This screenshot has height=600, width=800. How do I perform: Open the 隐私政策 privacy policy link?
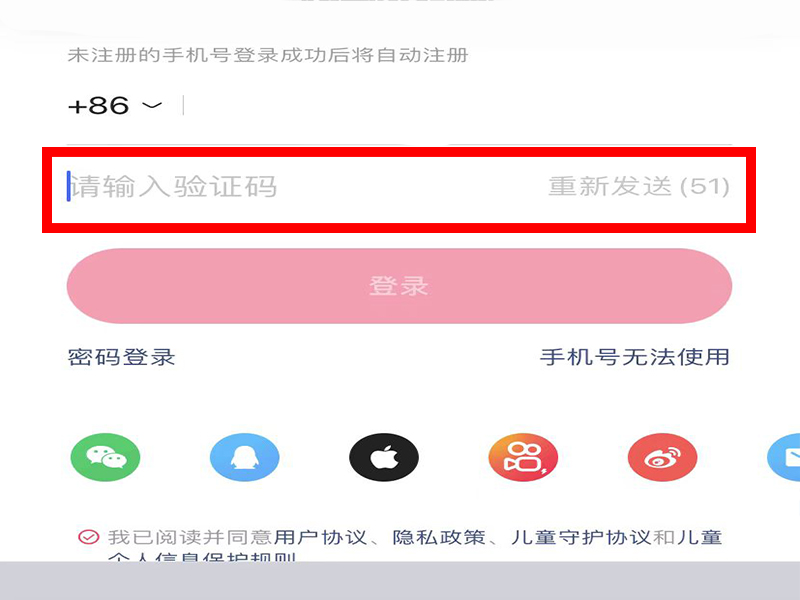[x=439, y=537]
